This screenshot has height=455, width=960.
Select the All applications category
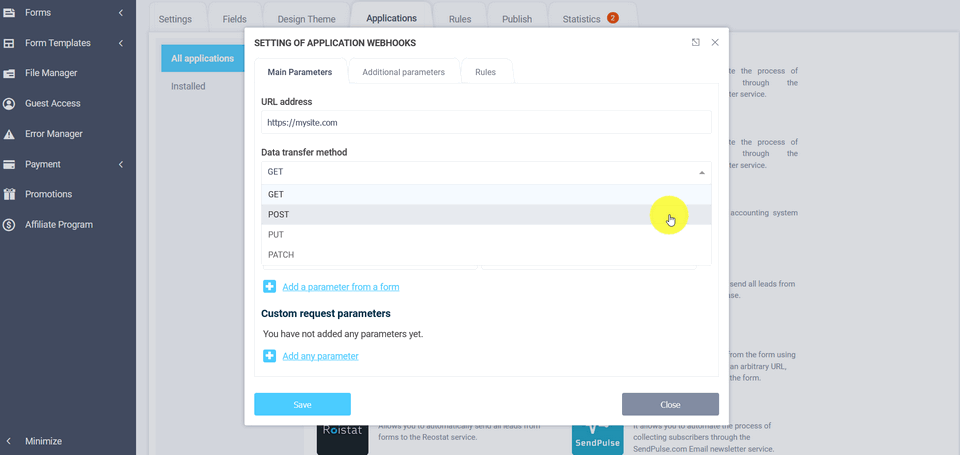click(x=203, y=59)
